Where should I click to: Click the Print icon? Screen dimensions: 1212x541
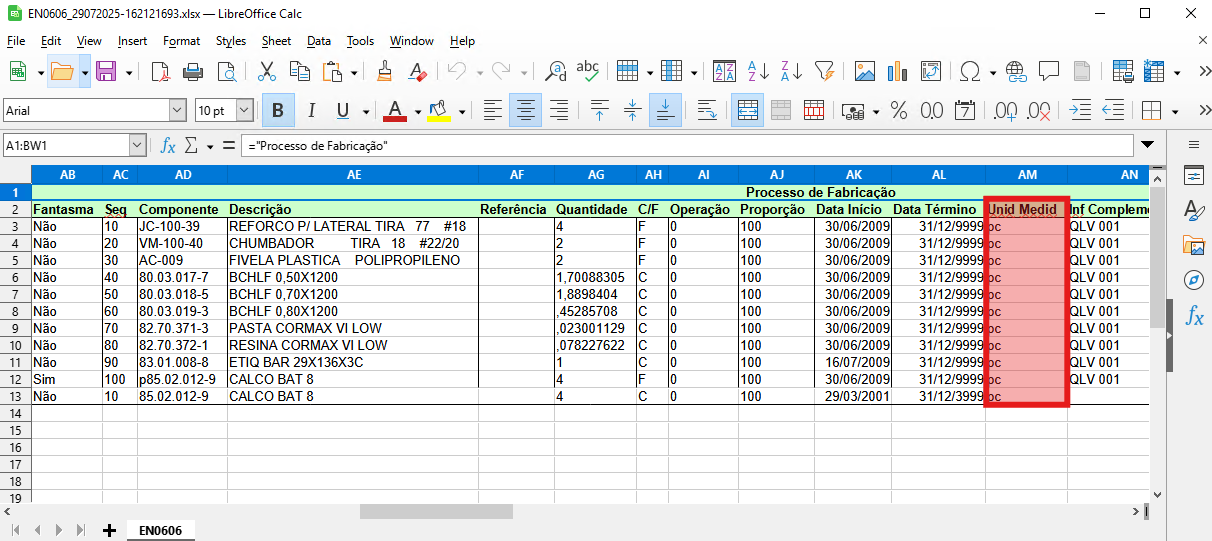(x=194, y=72)
